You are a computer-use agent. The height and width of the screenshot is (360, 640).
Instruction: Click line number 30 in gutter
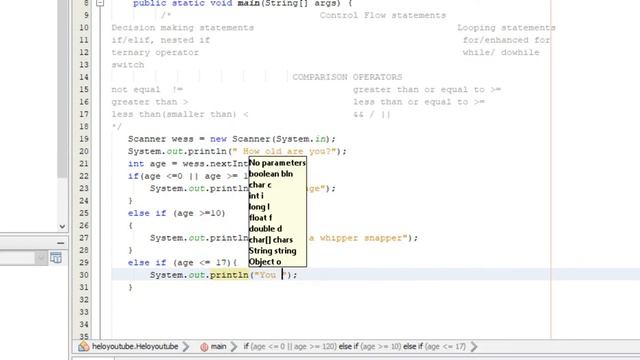[x=84, y=275]
